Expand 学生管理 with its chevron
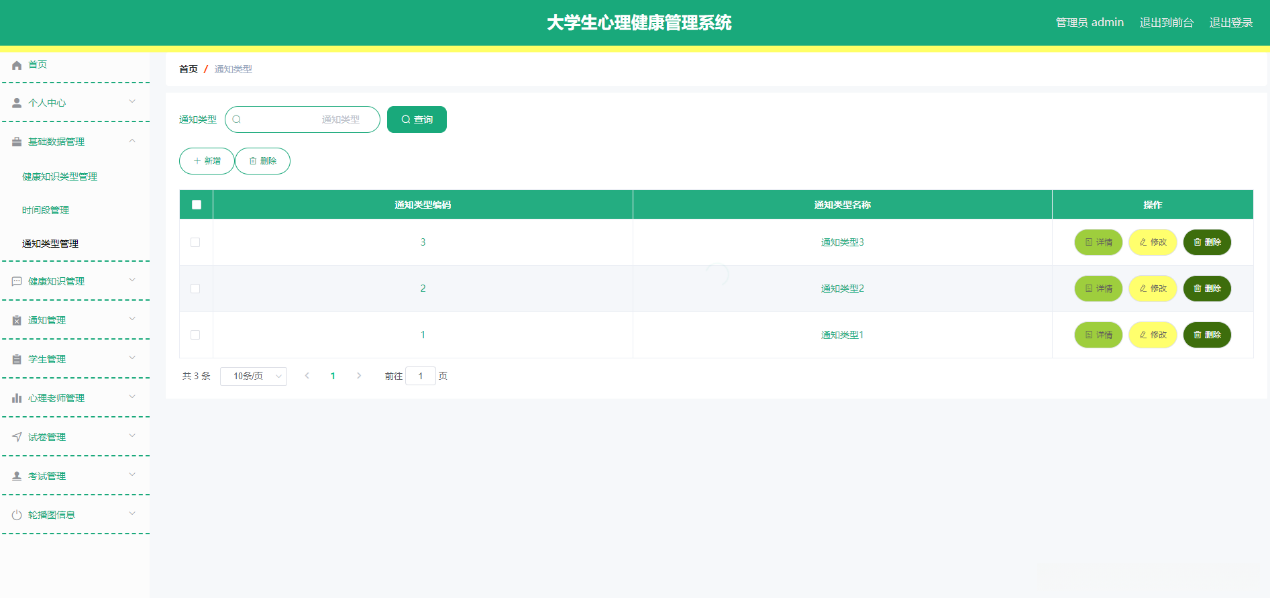The height and width of the screenshot is (598, 1270). point(132,358)
